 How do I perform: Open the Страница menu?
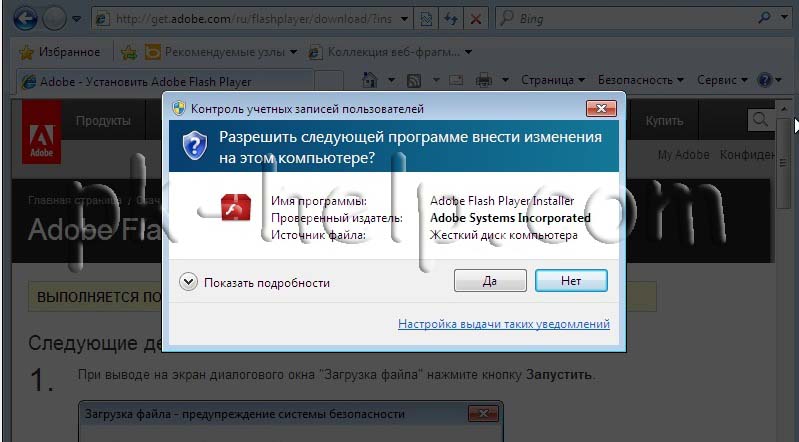(552, 80)
